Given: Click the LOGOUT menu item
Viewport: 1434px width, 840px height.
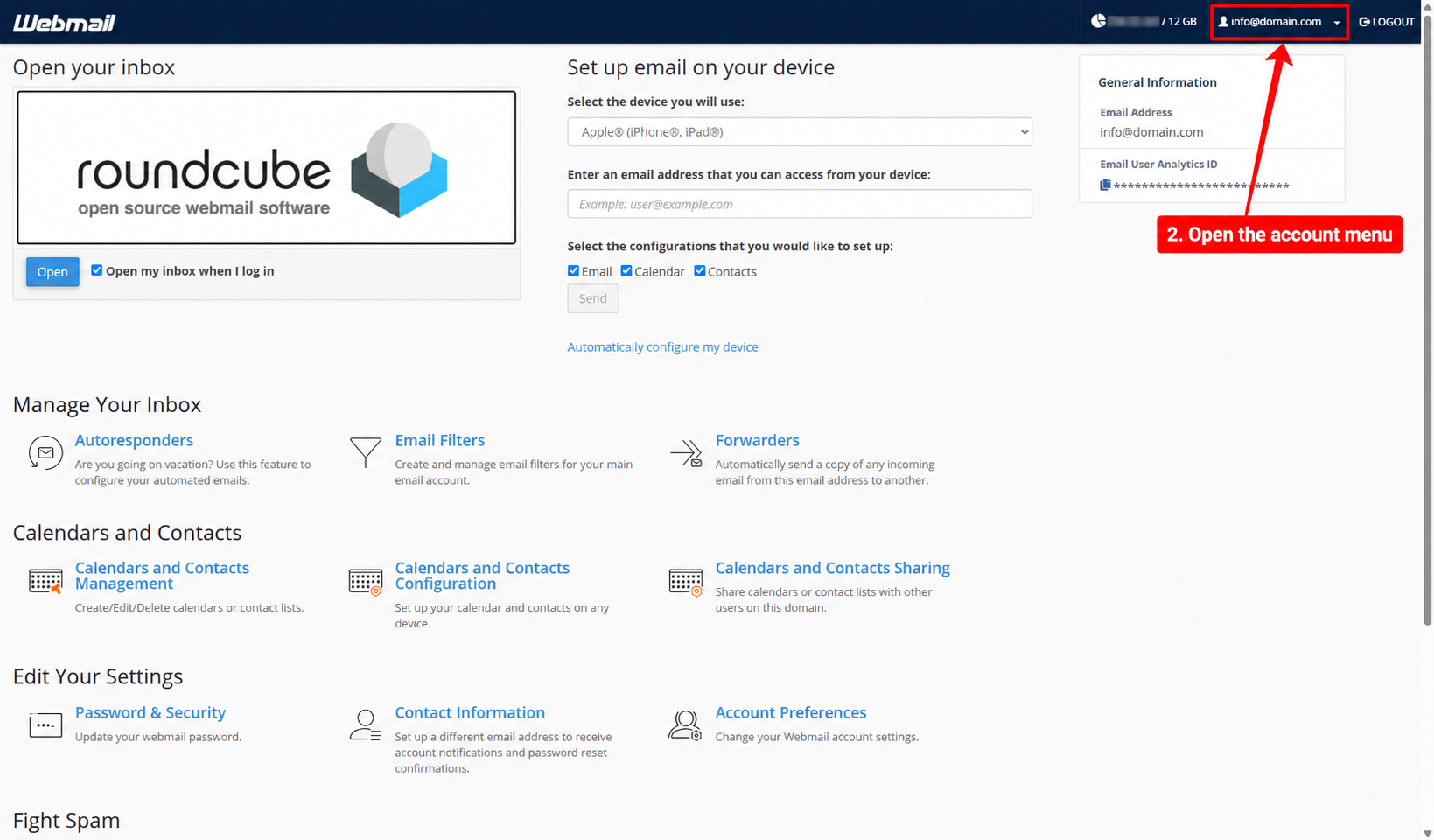Looking at the screenshot, I should 1387,22.
